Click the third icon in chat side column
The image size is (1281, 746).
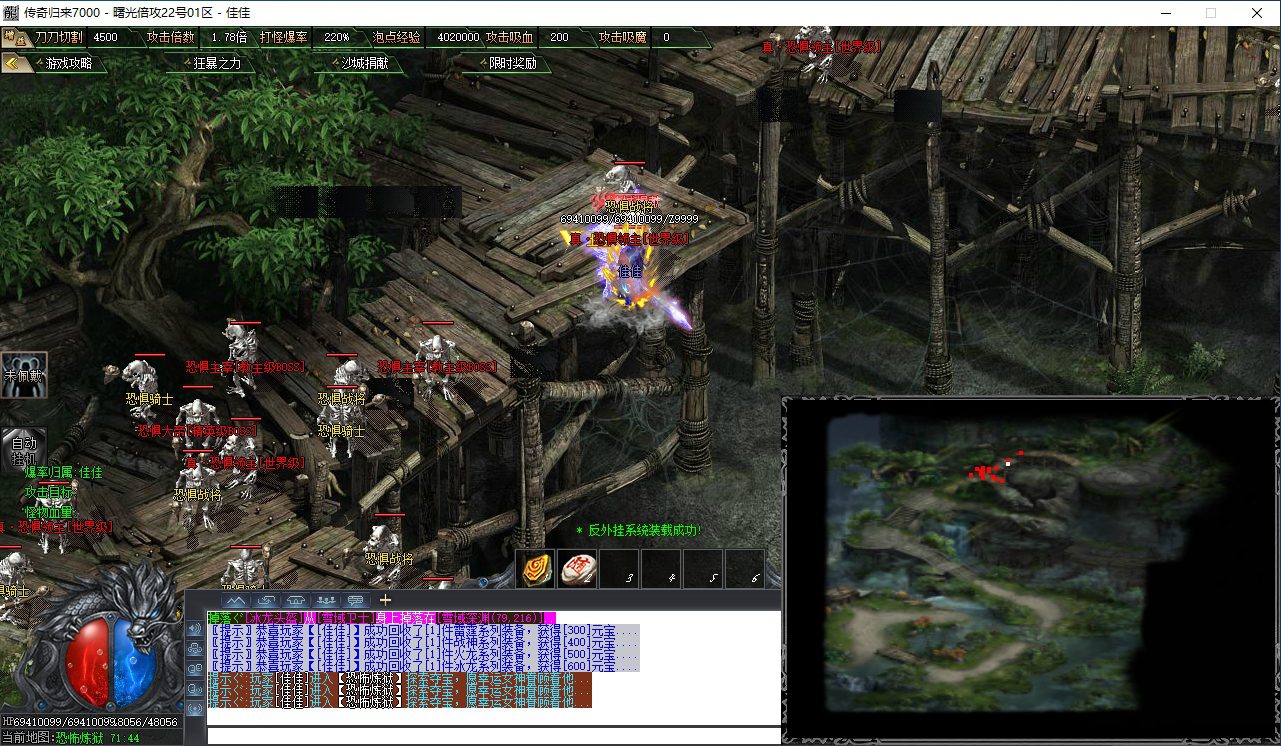[195, 670]
